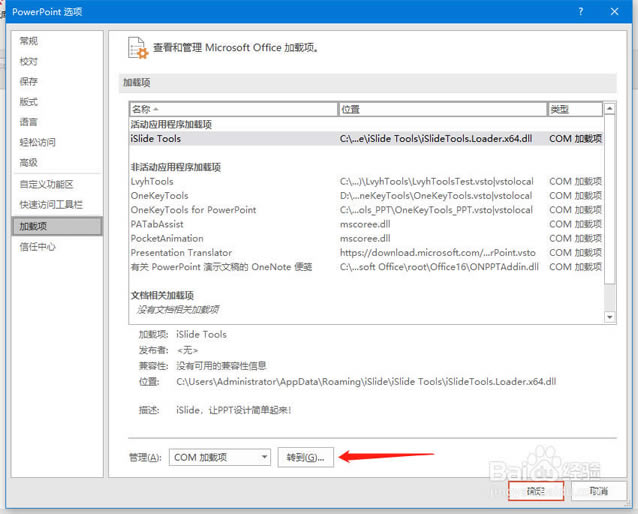The width and height of the screenshot is (638, 514).
Task: Open the 信任中心 category
Action: click(38, 247)
